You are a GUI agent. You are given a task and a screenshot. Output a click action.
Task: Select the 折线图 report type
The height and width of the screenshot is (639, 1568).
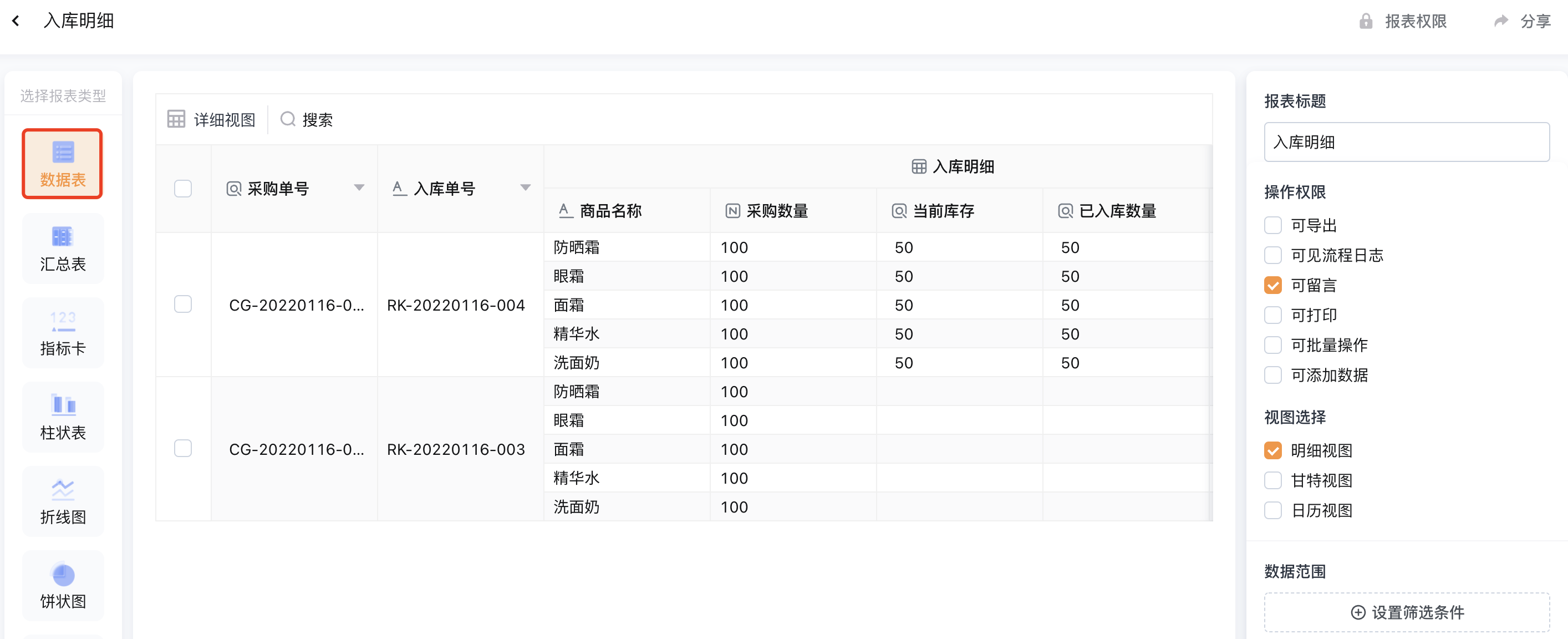63,501
